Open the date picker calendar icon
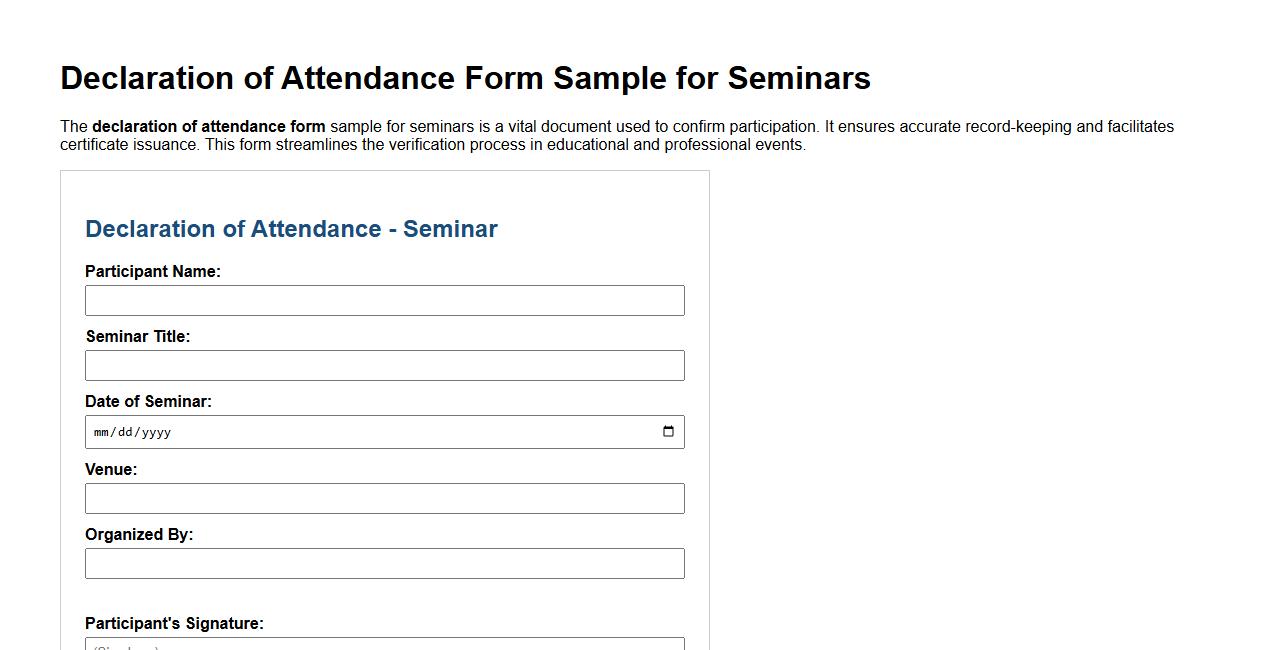 coord(668,431)
